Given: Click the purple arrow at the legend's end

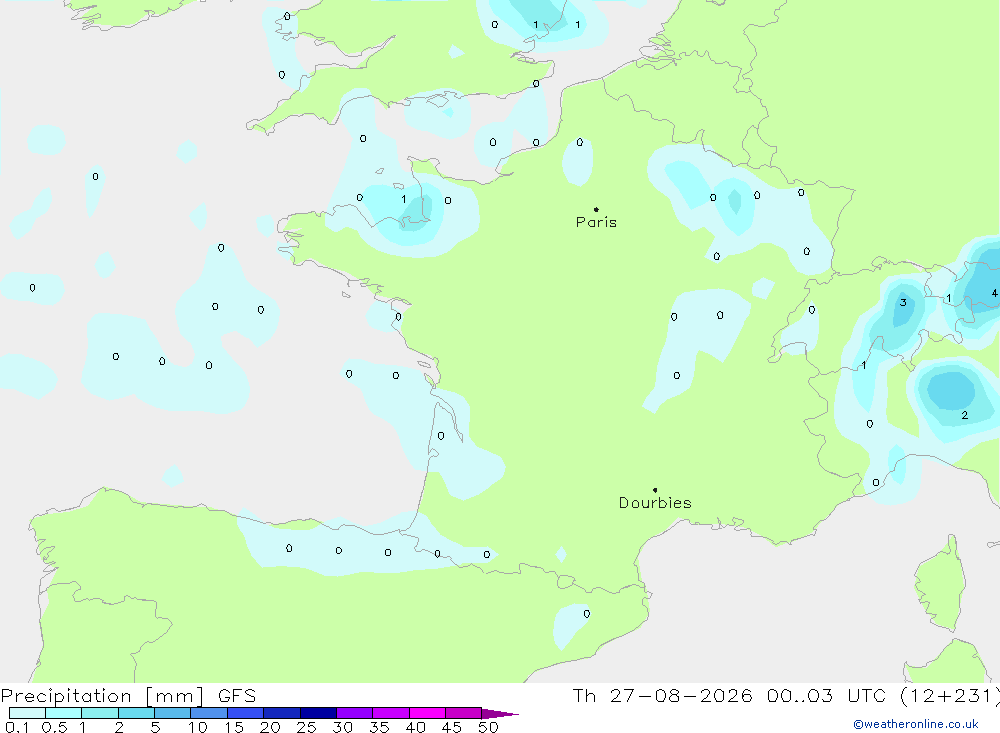Looking at the screenshot, I should point(500,713).
